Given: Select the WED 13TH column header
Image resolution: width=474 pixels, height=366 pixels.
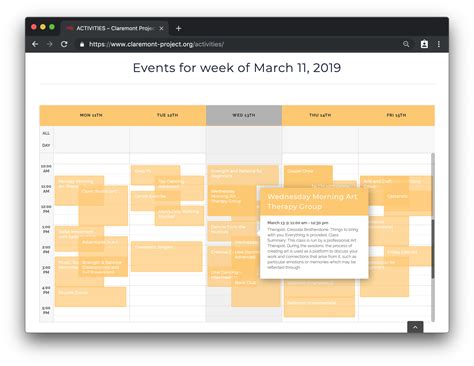Looking at the screenshot, I should point(244,115).
